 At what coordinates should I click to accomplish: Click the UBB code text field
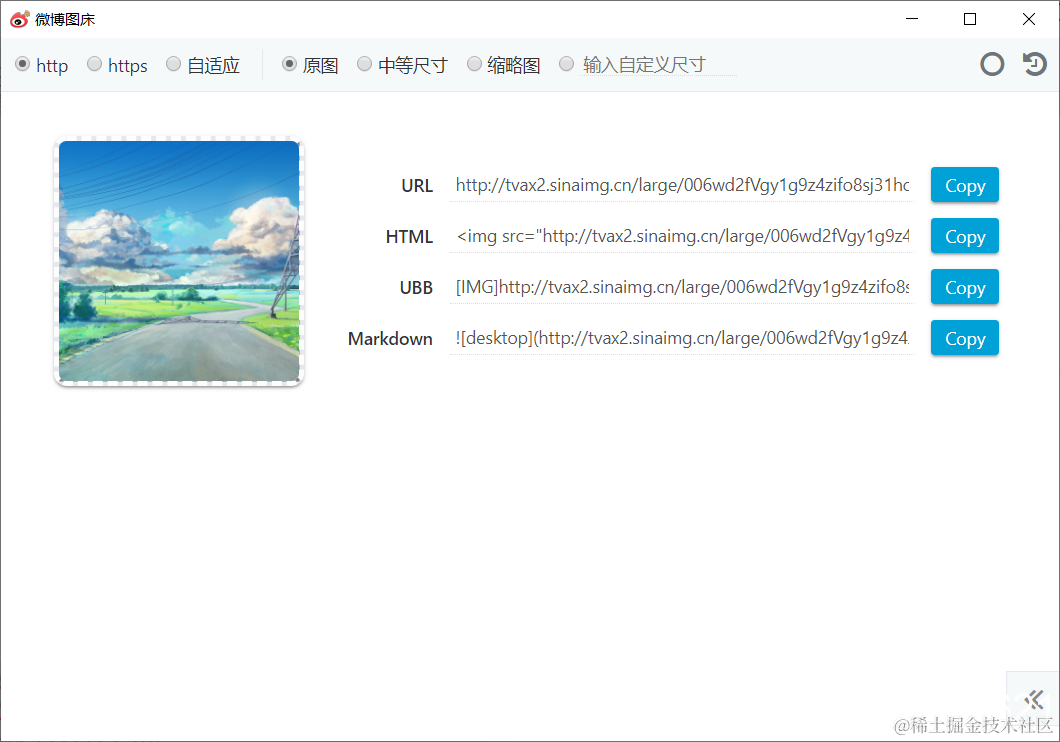point(680,287)
